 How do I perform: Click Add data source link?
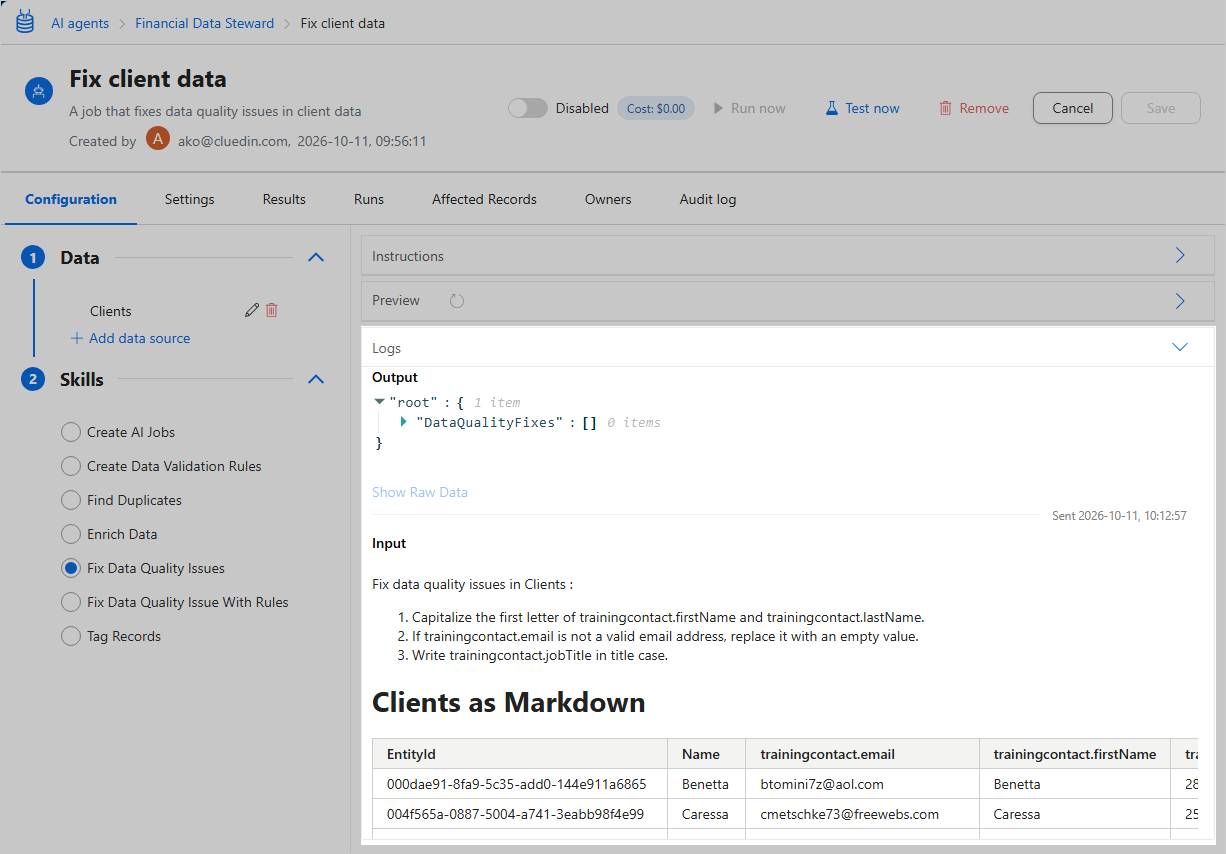[140, 338]
